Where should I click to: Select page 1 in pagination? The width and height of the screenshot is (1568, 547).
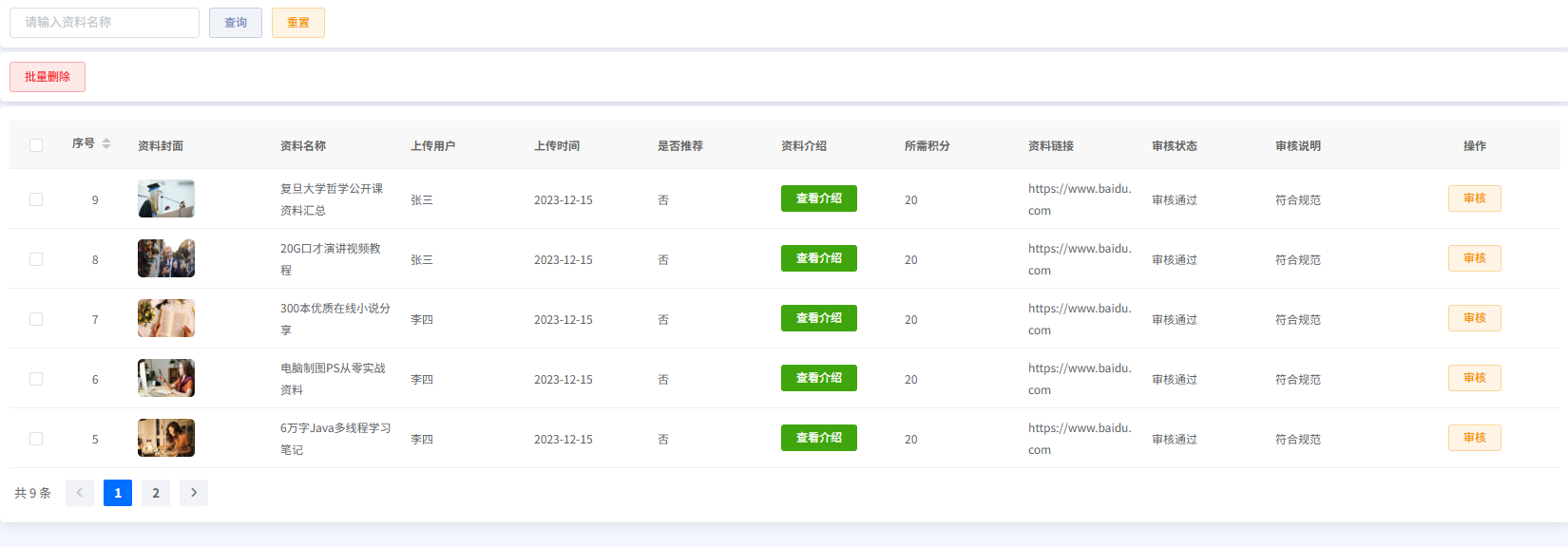(118, 493)
